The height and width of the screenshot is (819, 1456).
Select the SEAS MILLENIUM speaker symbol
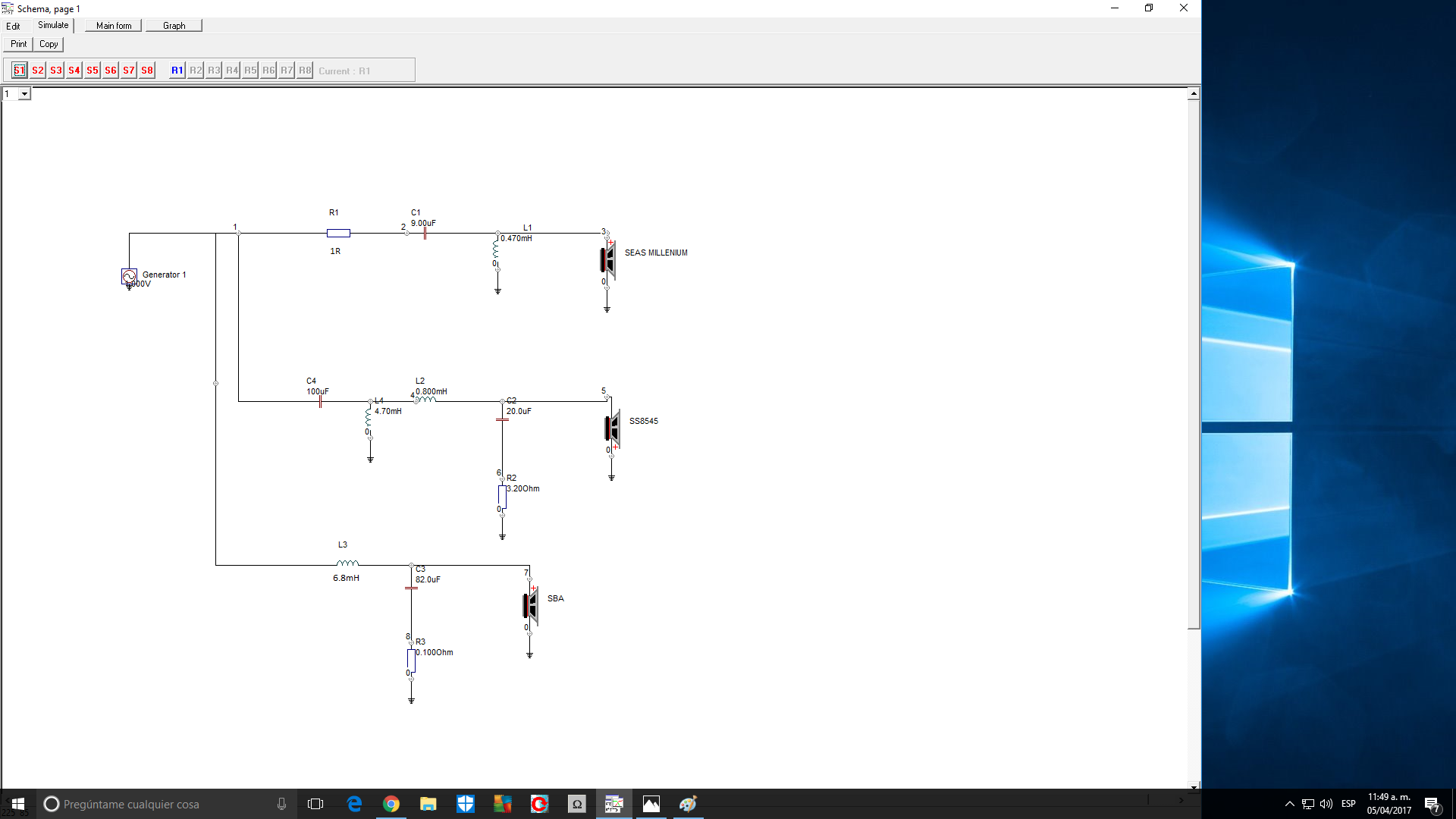(x=607, y=260)
